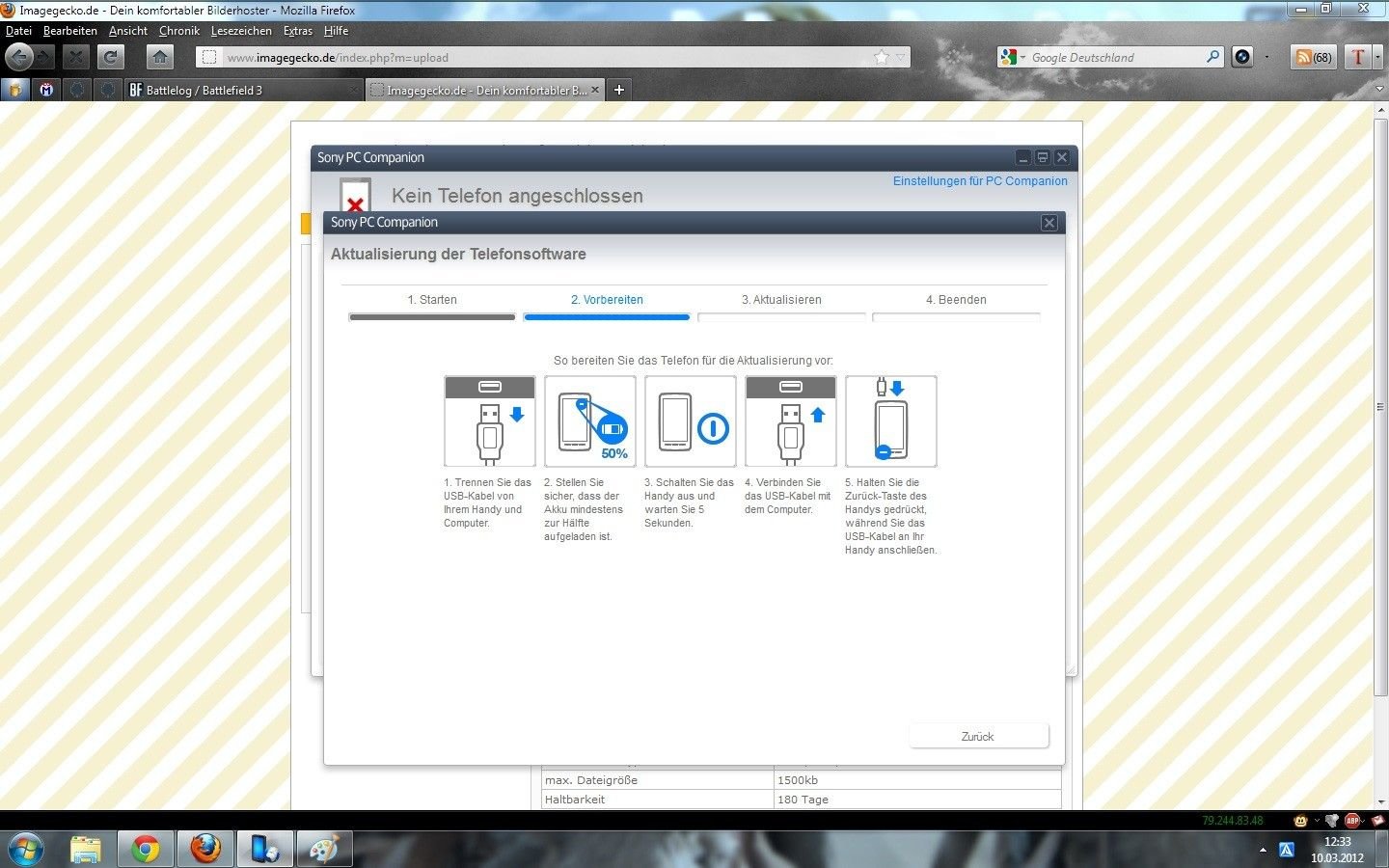Screen dimensions: 1389x868
Task: Click blue A tray icon
Action: click(x=1286, y=850)
